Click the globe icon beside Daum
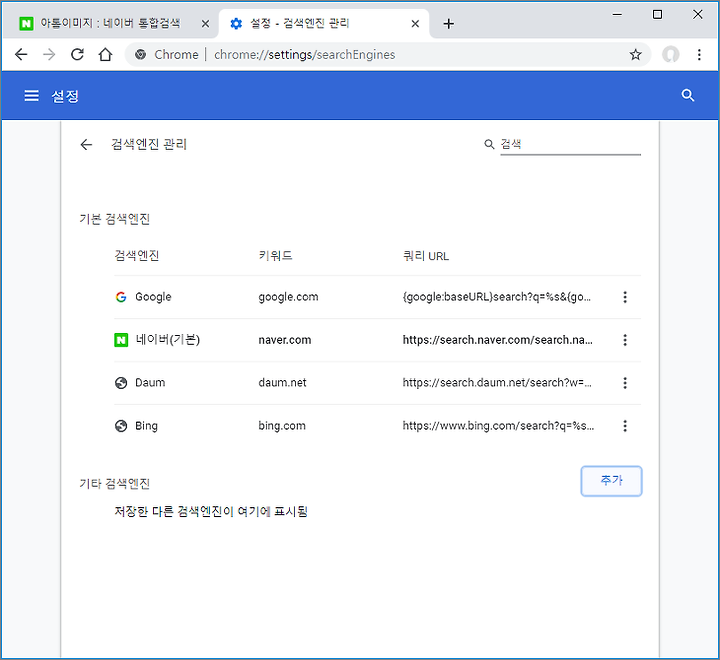The width and height of the screenshot is (720, 660). pyautogui.click(x=121, y=383)
